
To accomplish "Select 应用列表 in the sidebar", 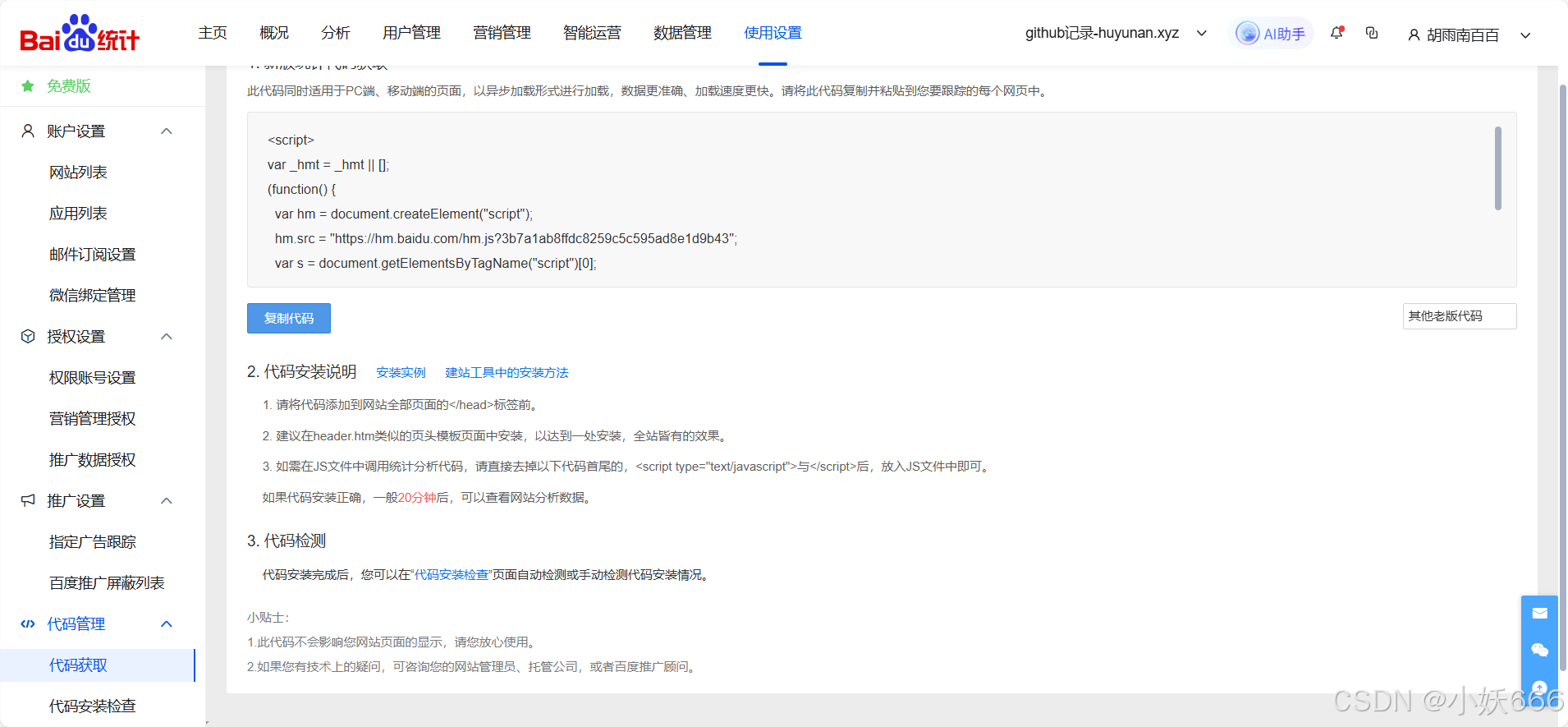I will (78, 213).
